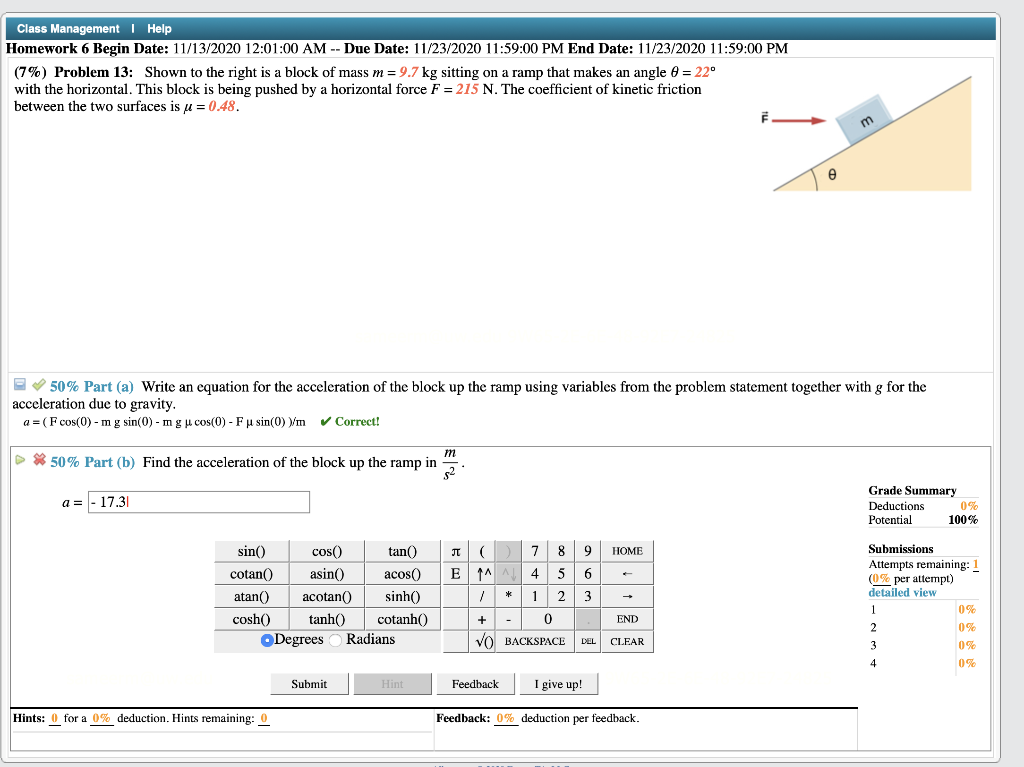Viewport: 1024px width, 767px height.
Task: Click the E scientific notation key
Action: click(456, 573)
